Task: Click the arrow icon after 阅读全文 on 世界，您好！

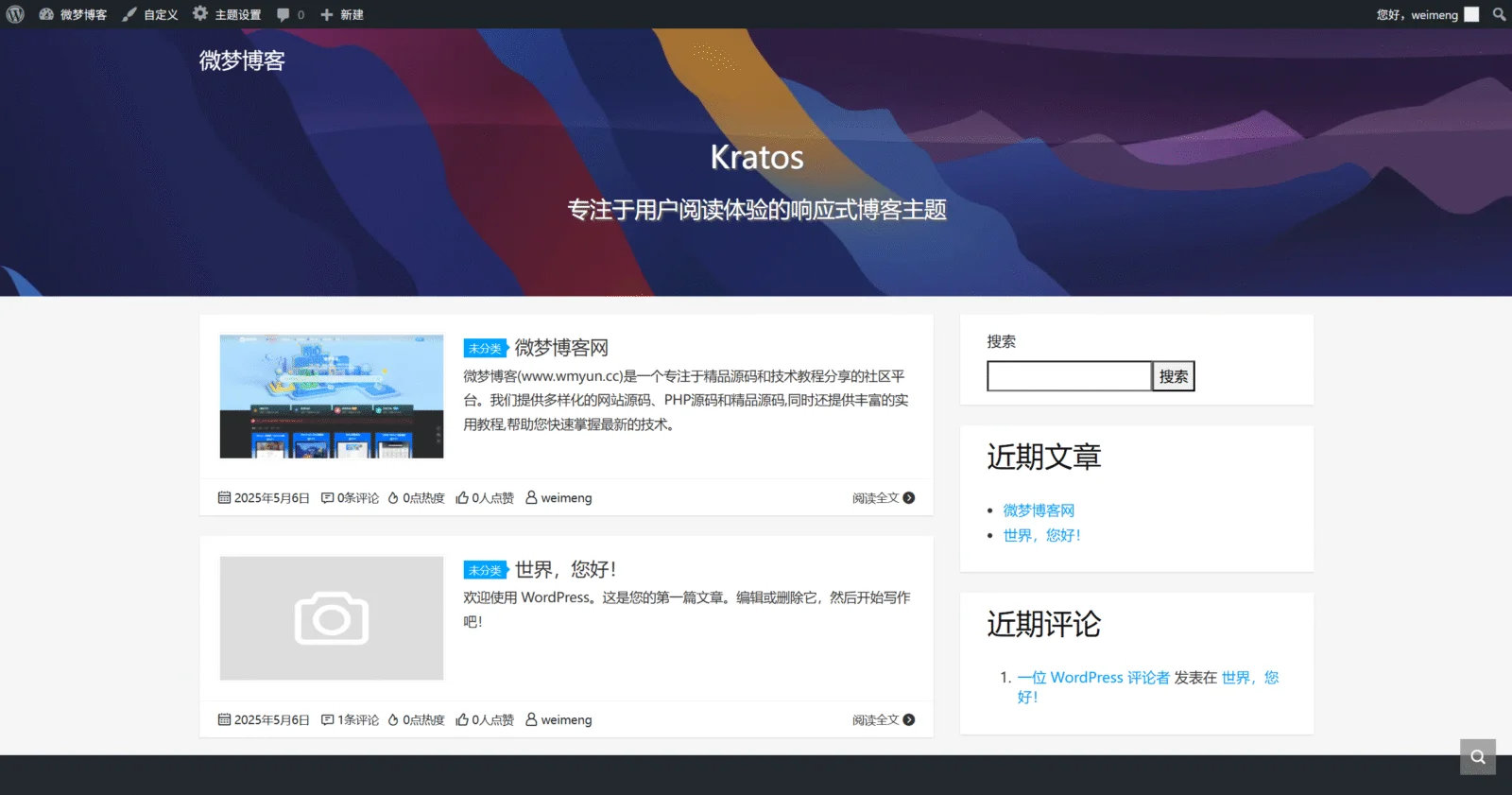Action: [x=909, y=720]
